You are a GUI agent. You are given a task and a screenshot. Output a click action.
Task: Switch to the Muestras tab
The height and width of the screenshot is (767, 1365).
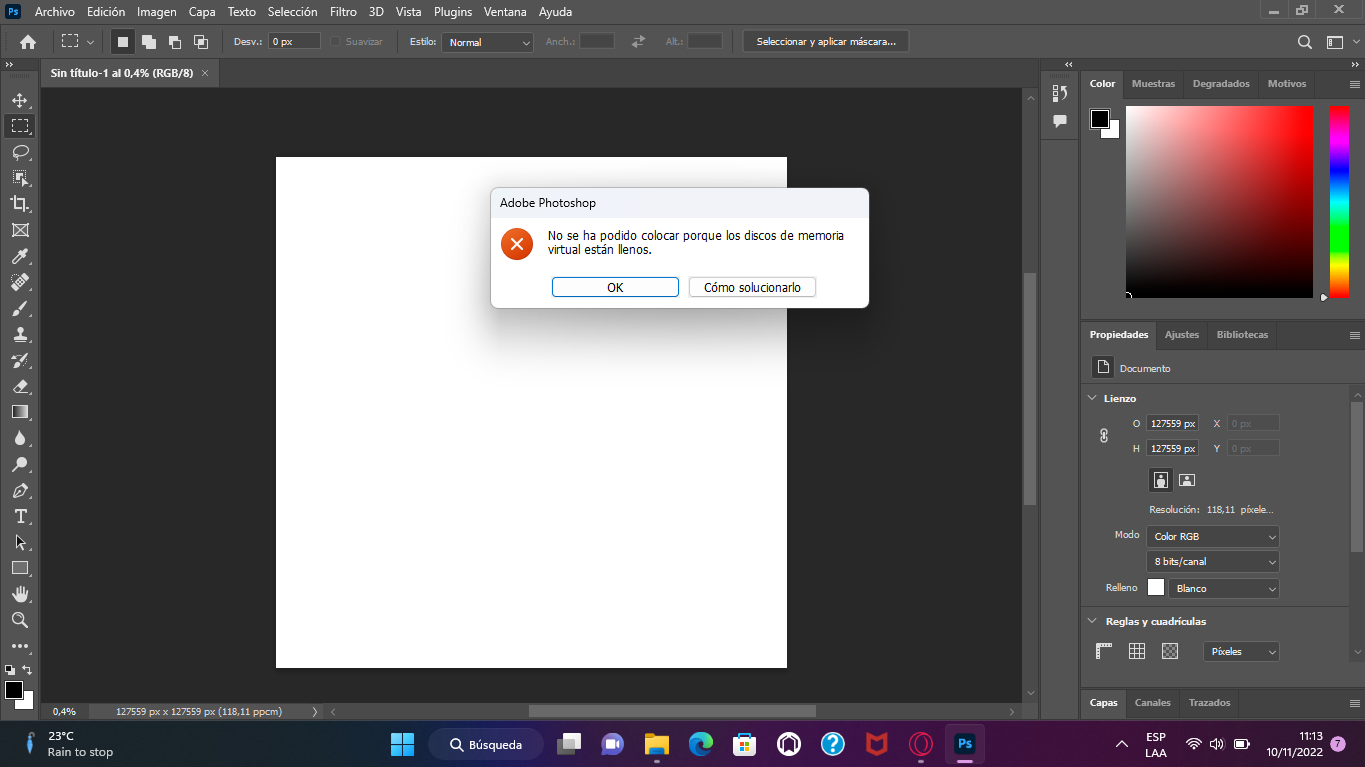pos(1153,84)
